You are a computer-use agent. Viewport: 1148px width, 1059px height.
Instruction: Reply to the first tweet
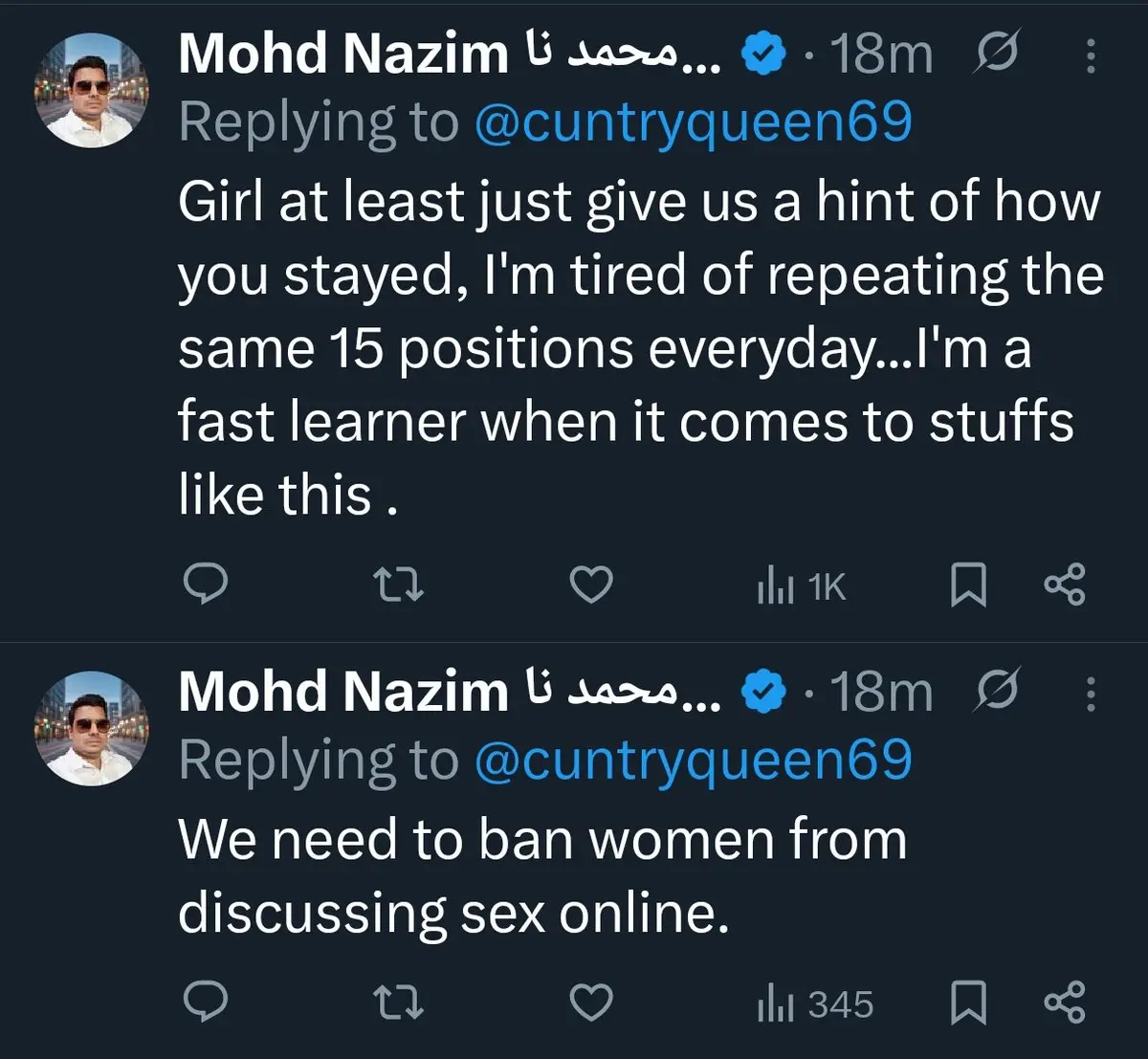coord(205,585)
